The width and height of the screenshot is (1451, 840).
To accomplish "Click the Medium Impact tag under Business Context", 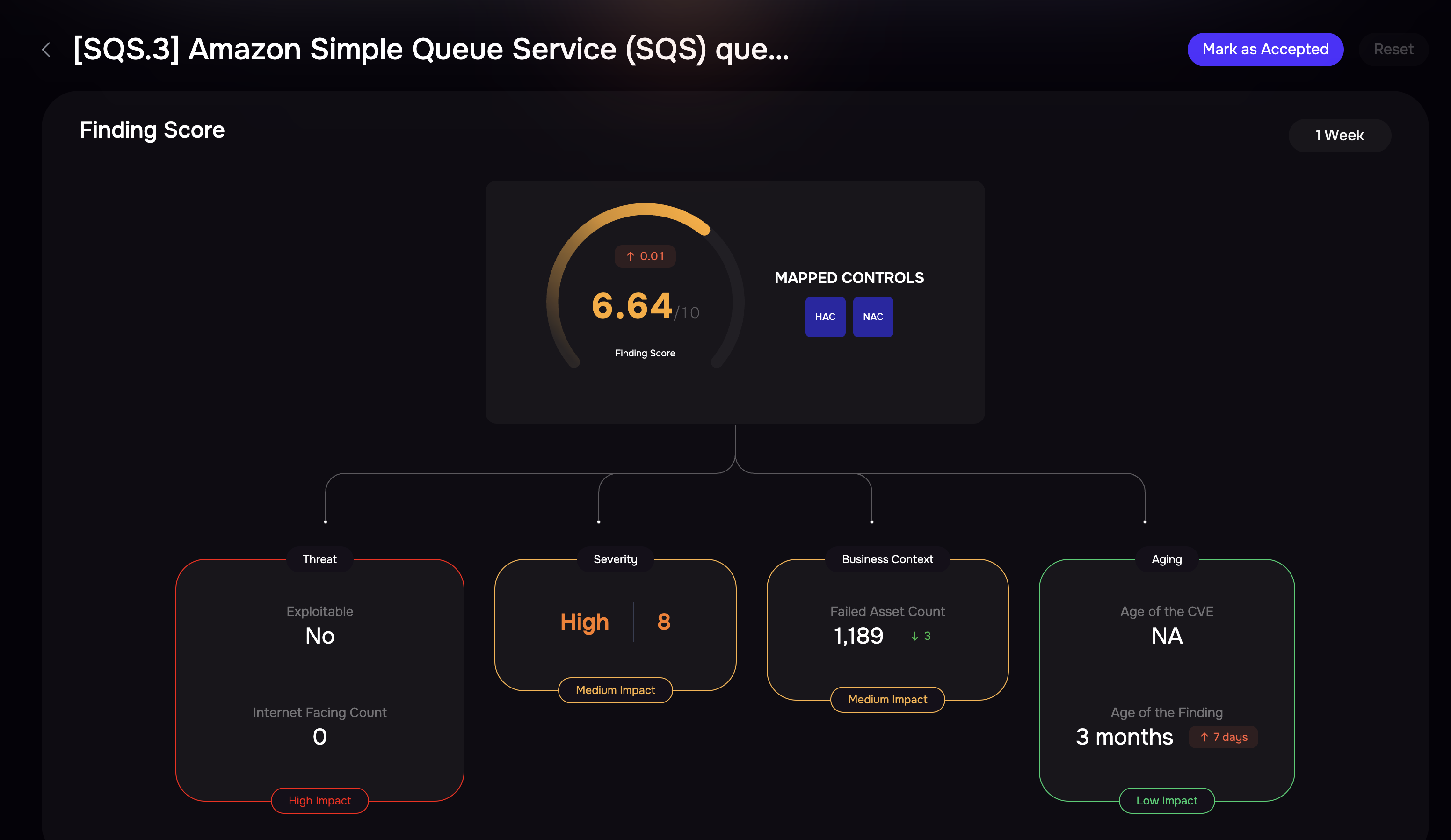I will click(887, 699).
